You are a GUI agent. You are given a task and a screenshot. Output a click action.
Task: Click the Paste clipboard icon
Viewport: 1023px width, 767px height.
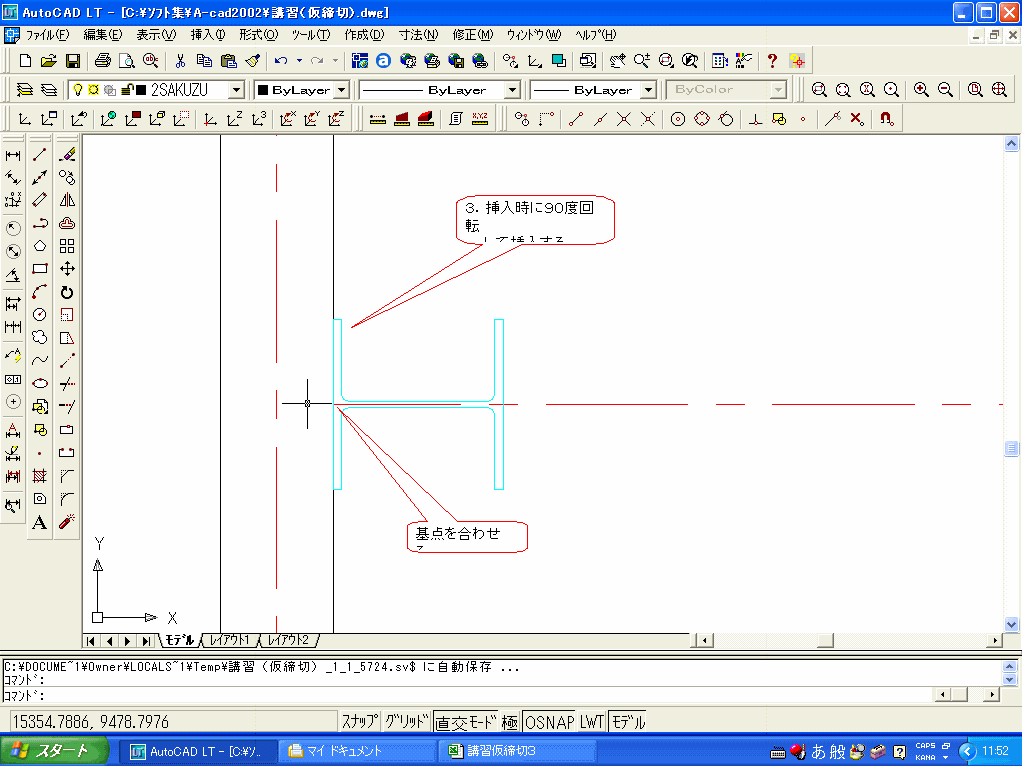tap(228, 61)
